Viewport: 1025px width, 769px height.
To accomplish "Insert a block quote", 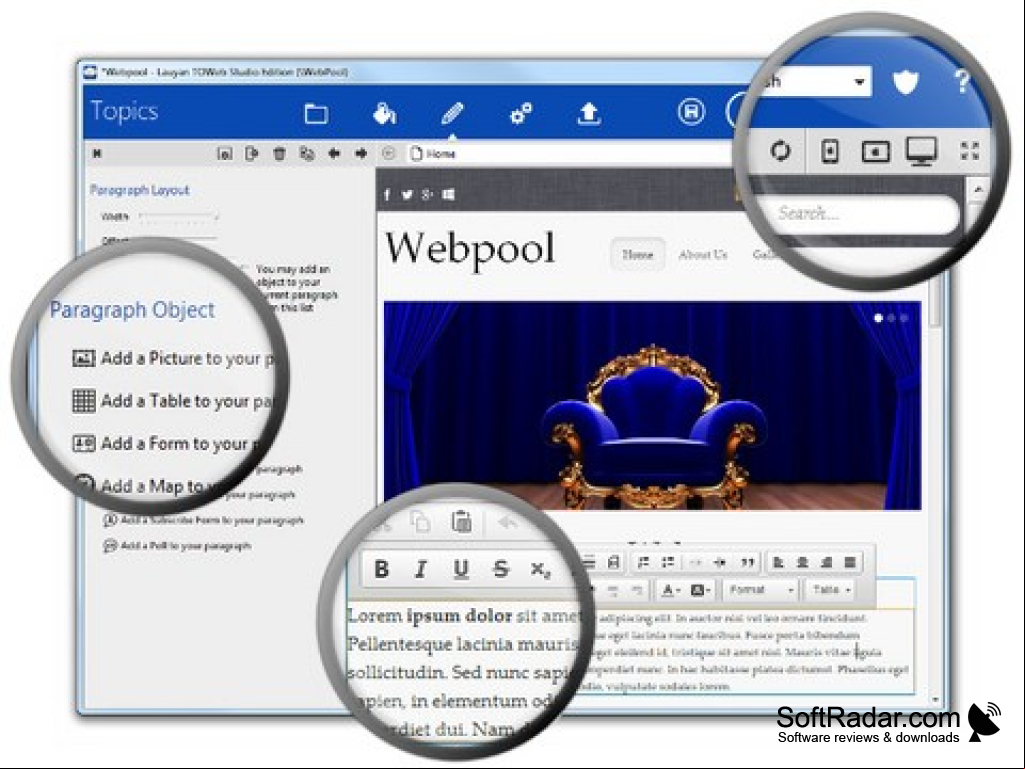I will [x=747, y=562].
